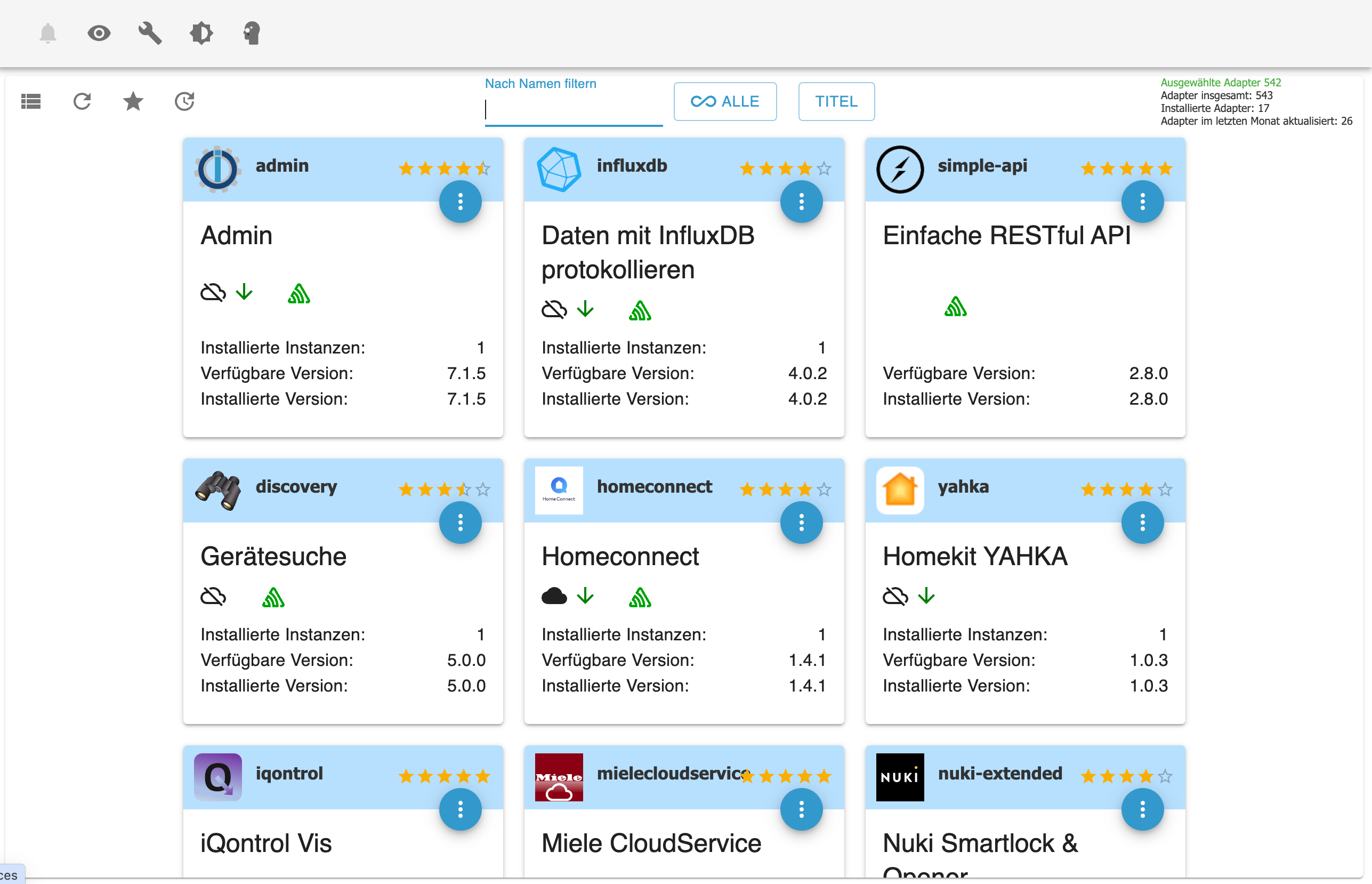
Task: Open yahka adapter three-dot menu
Action: click(x=1142, y=523)
